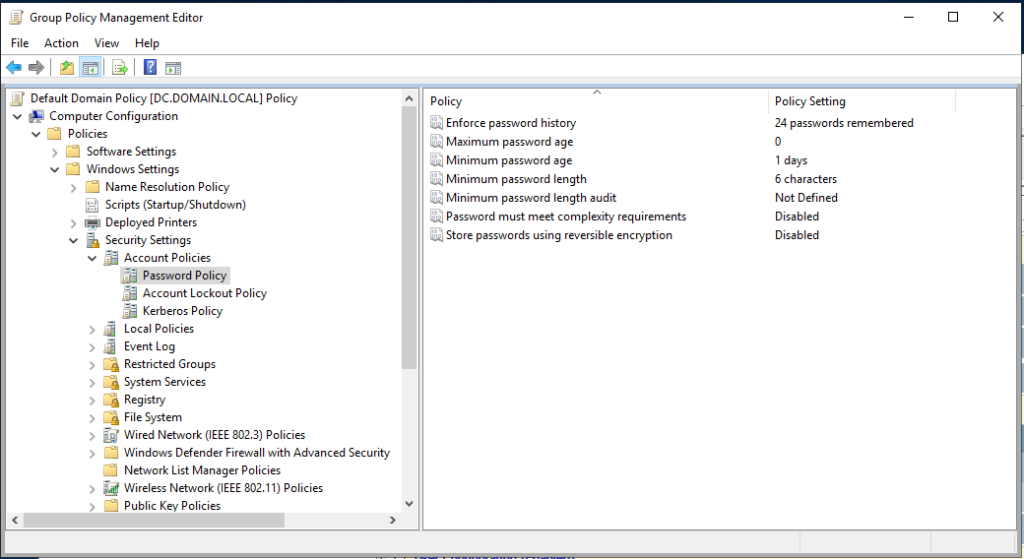Open the Action menu
The height and width of the screenshot is (559, 1024).
pos(61,43)
